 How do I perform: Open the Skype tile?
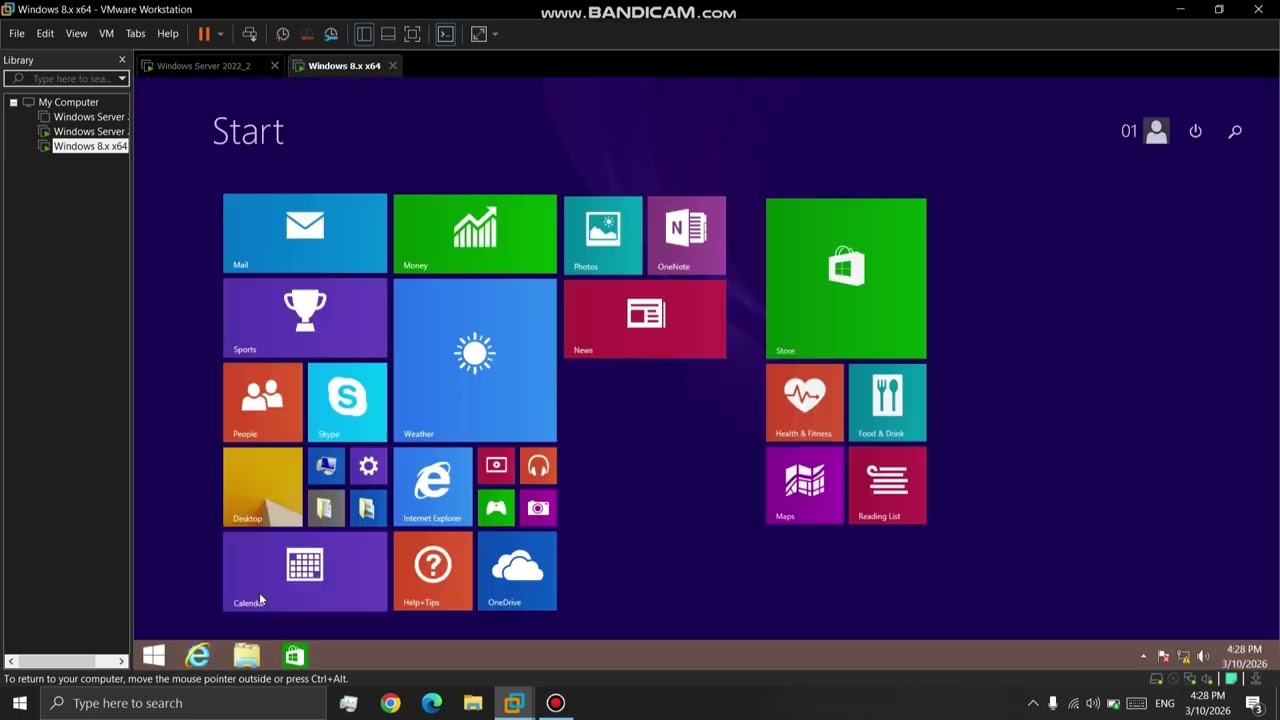[x=347, y=402]
